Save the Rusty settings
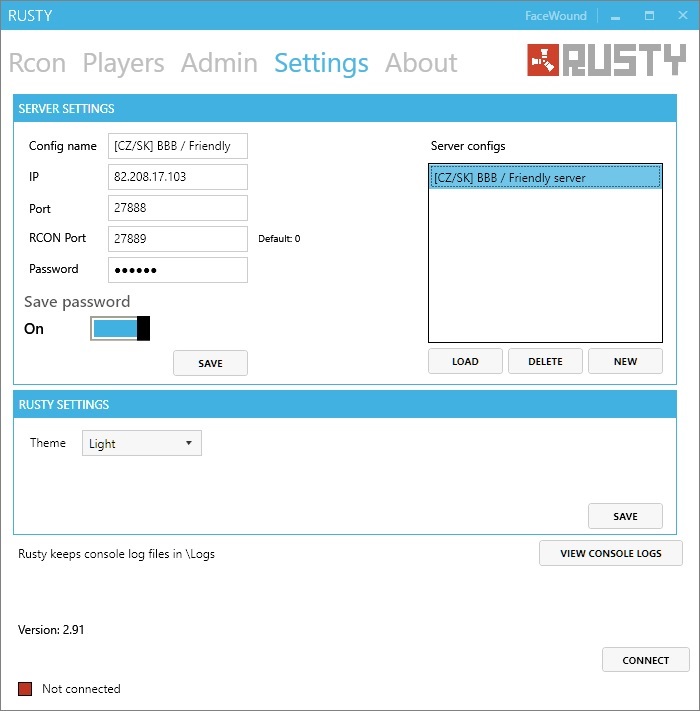Viewport: 700px width, 711px height. [625, 516]
